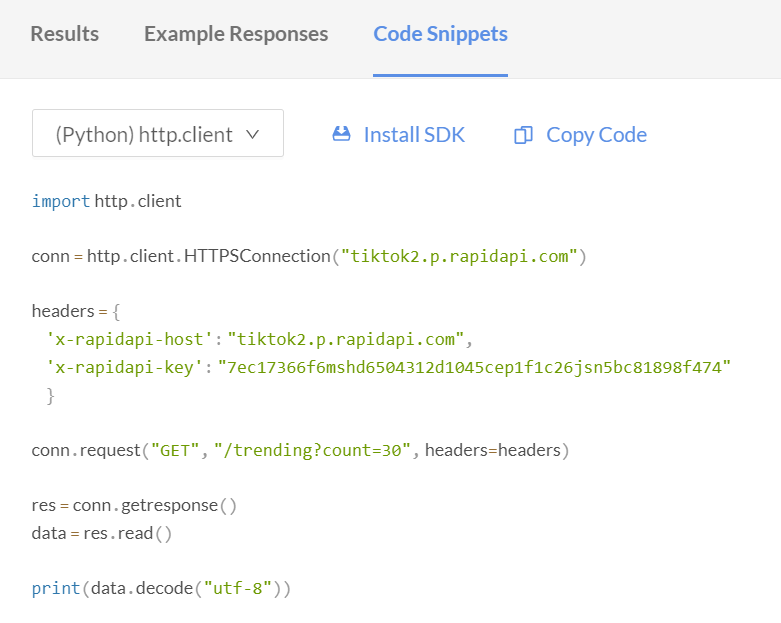Viewport: 781px width, 623px height.
Task: Open the (Python) http.client language dropdown
Action: (x=158, y=133)
